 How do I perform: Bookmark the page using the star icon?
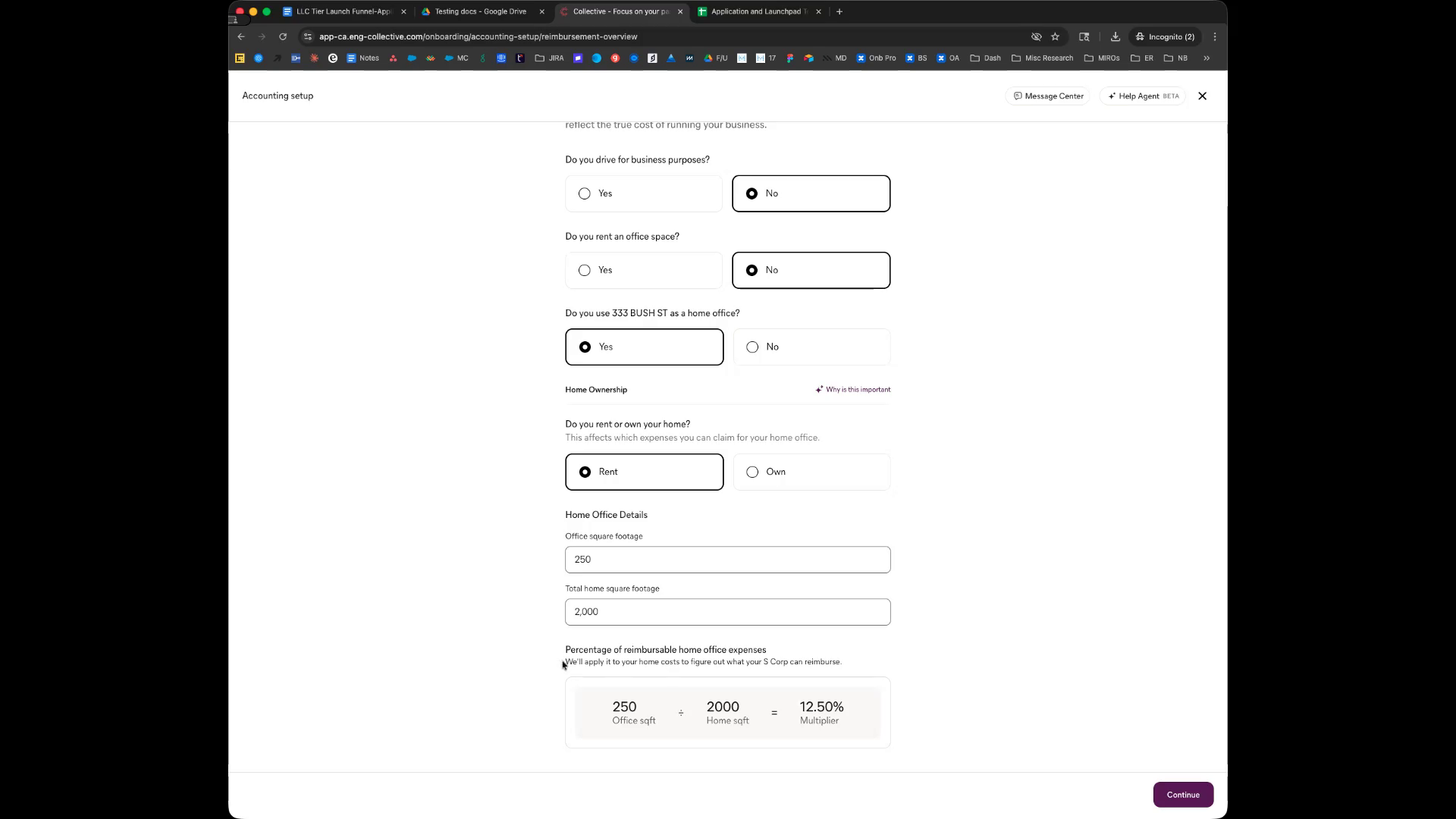coord(1055,36)
